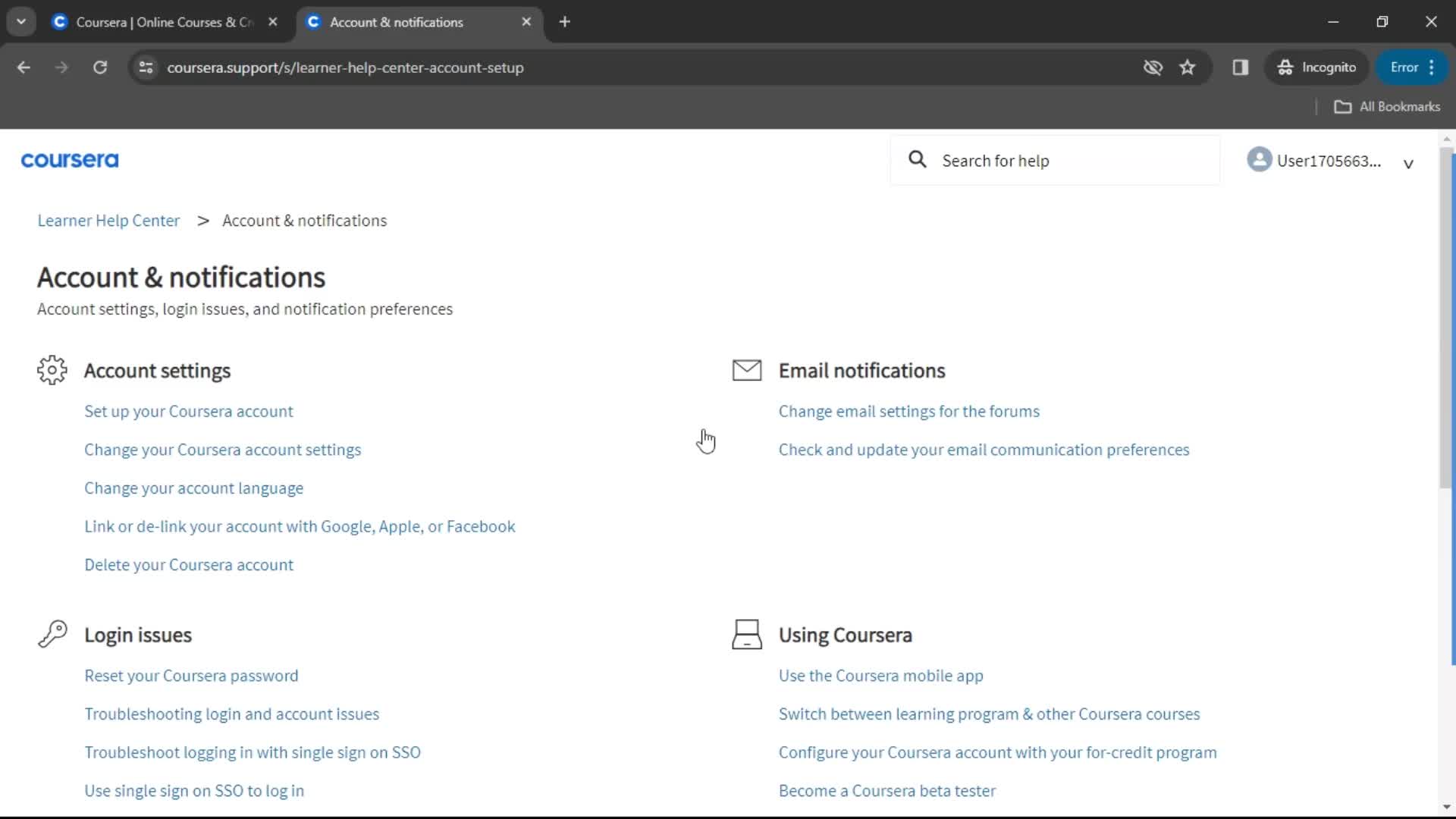This screenshot has height=819, width=1456.
Task: Click the Coursera logo
Action: [70, 160]
